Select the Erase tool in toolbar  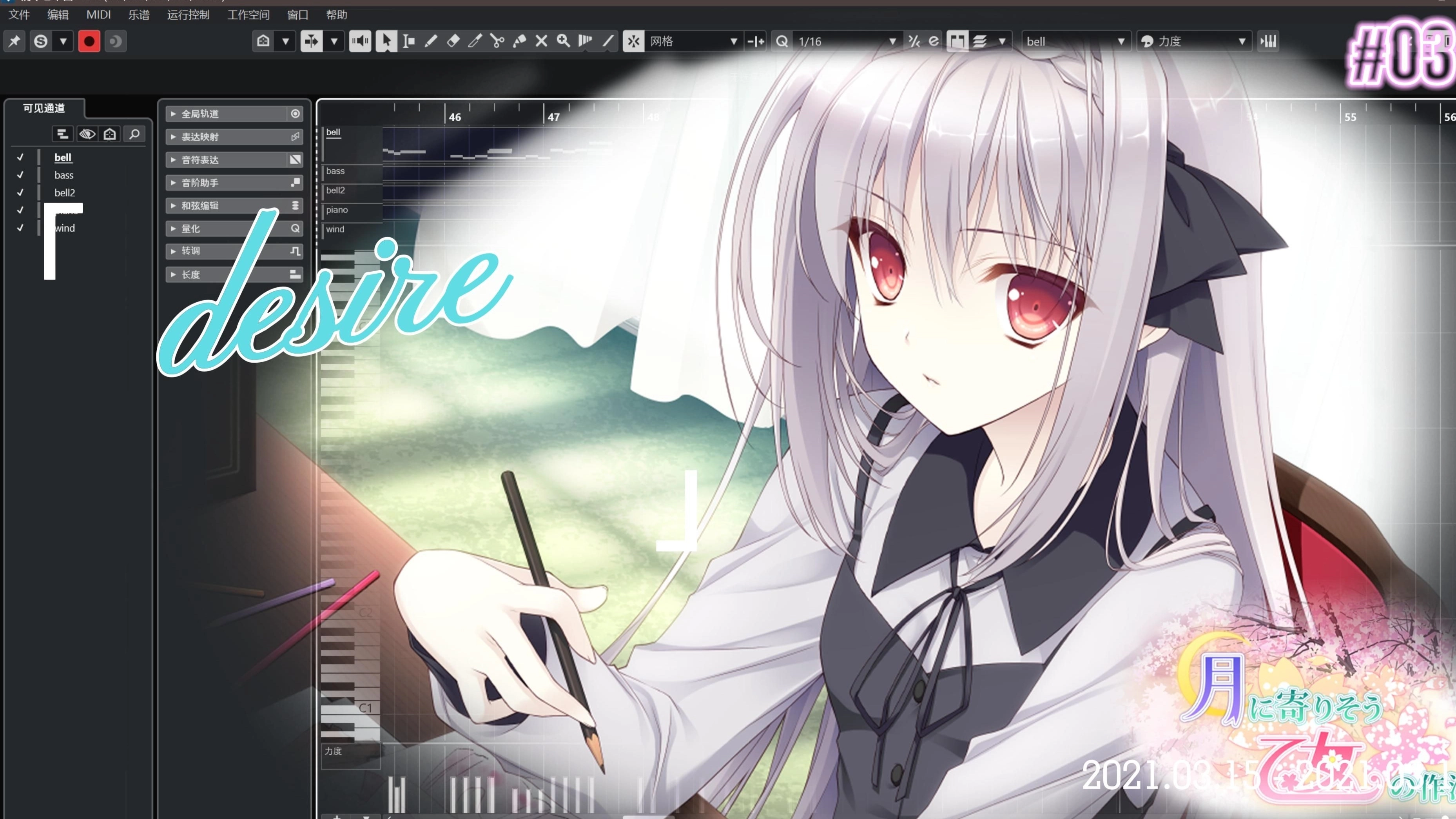pos(453,41)
